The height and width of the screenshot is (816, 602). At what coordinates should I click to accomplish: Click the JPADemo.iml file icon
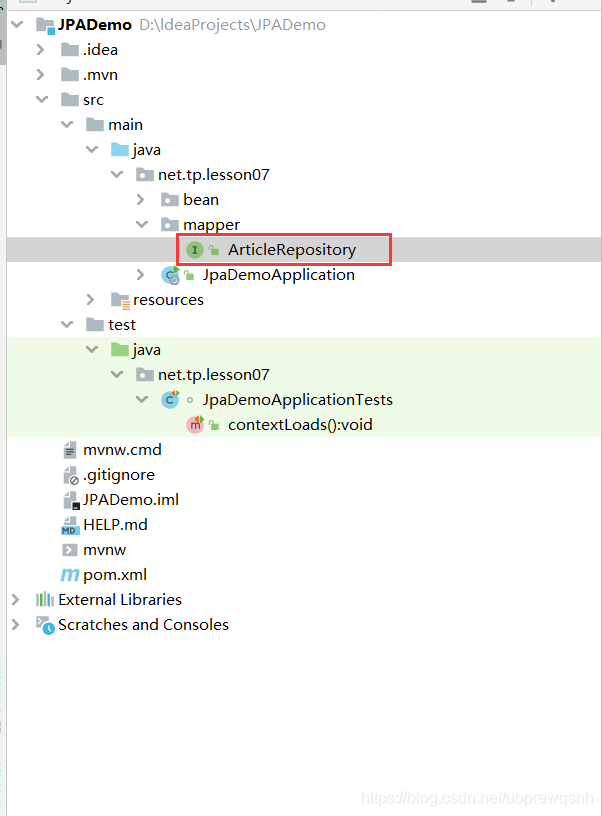71,500
